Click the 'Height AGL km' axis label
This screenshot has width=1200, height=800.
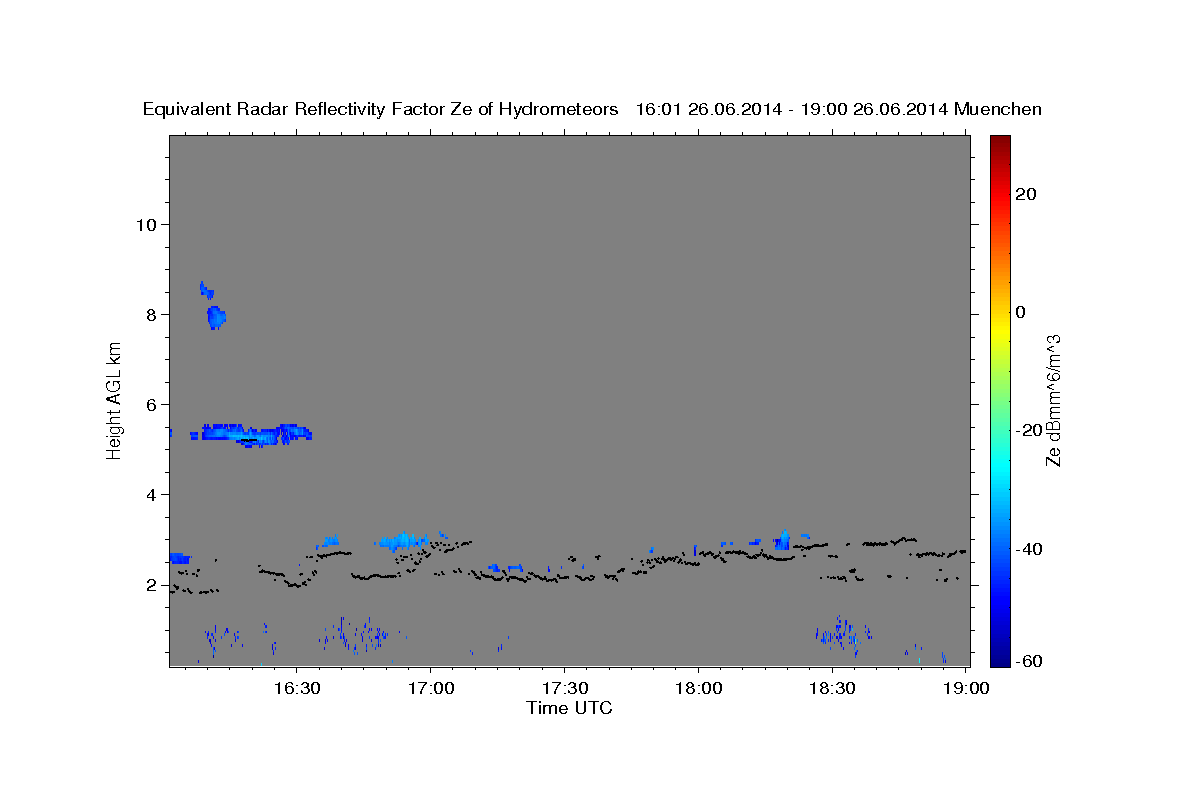point(114,400)
